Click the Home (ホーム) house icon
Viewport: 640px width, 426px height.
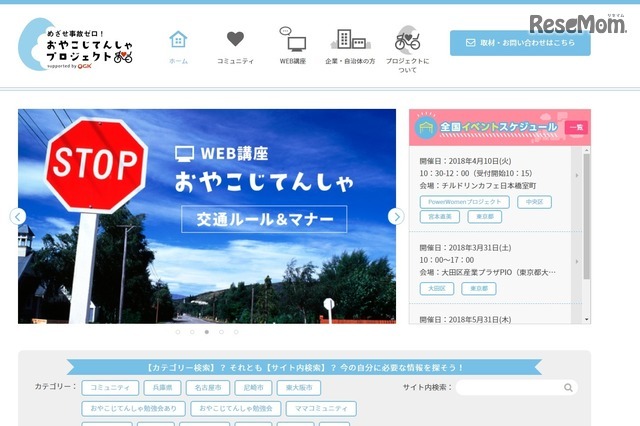coord(178,40)
